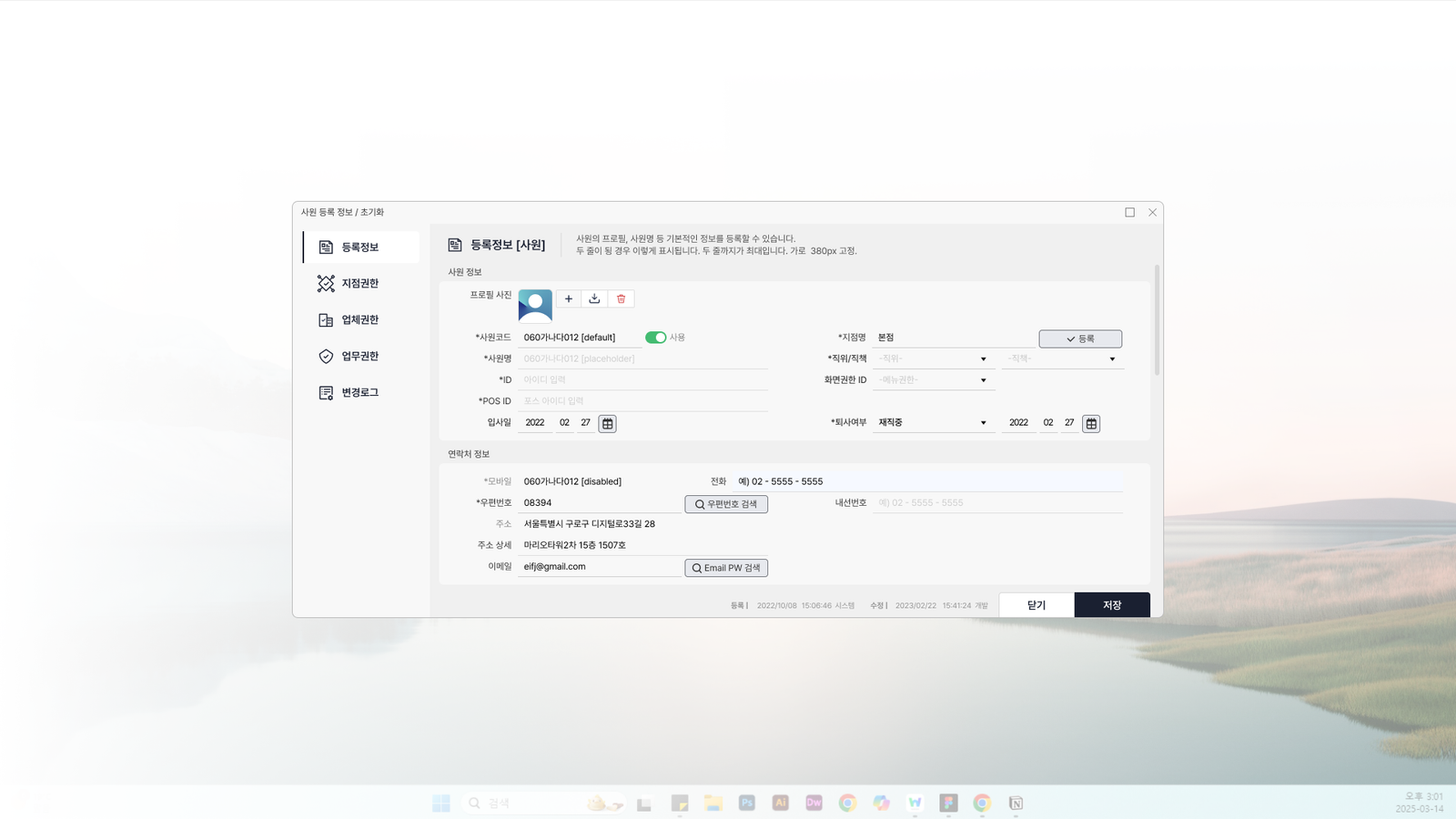
Task: Click the 입사일 day field
Action: [586, 423]
